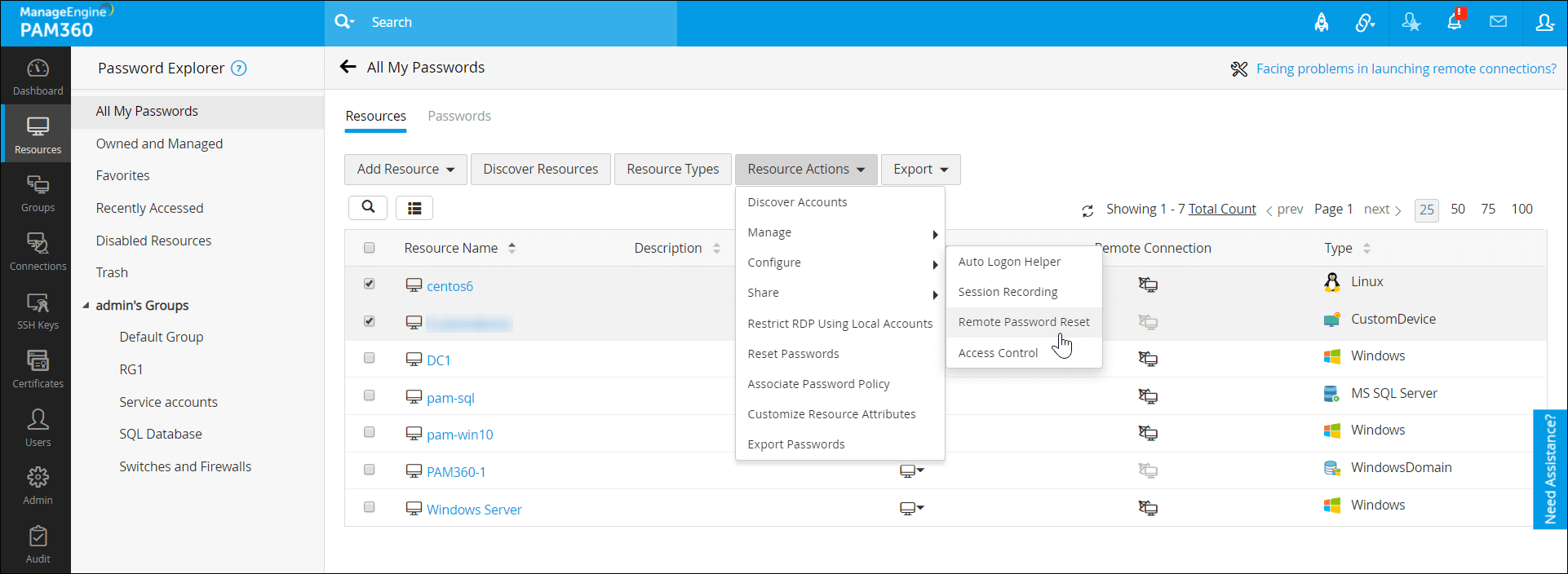Open the SSH Keys sidebar icon
The image size is (1568, 574).
38,311
